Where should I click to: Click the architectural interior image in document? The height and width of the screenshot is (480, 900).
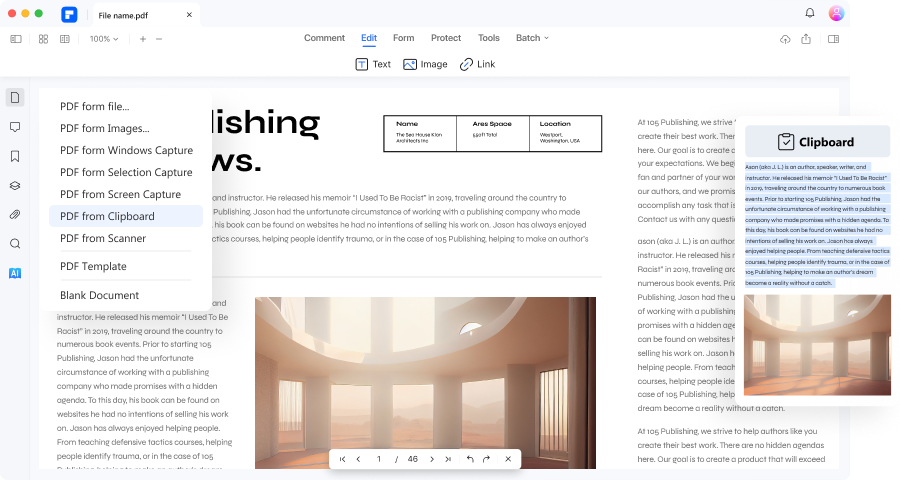(x=425, y=382)
